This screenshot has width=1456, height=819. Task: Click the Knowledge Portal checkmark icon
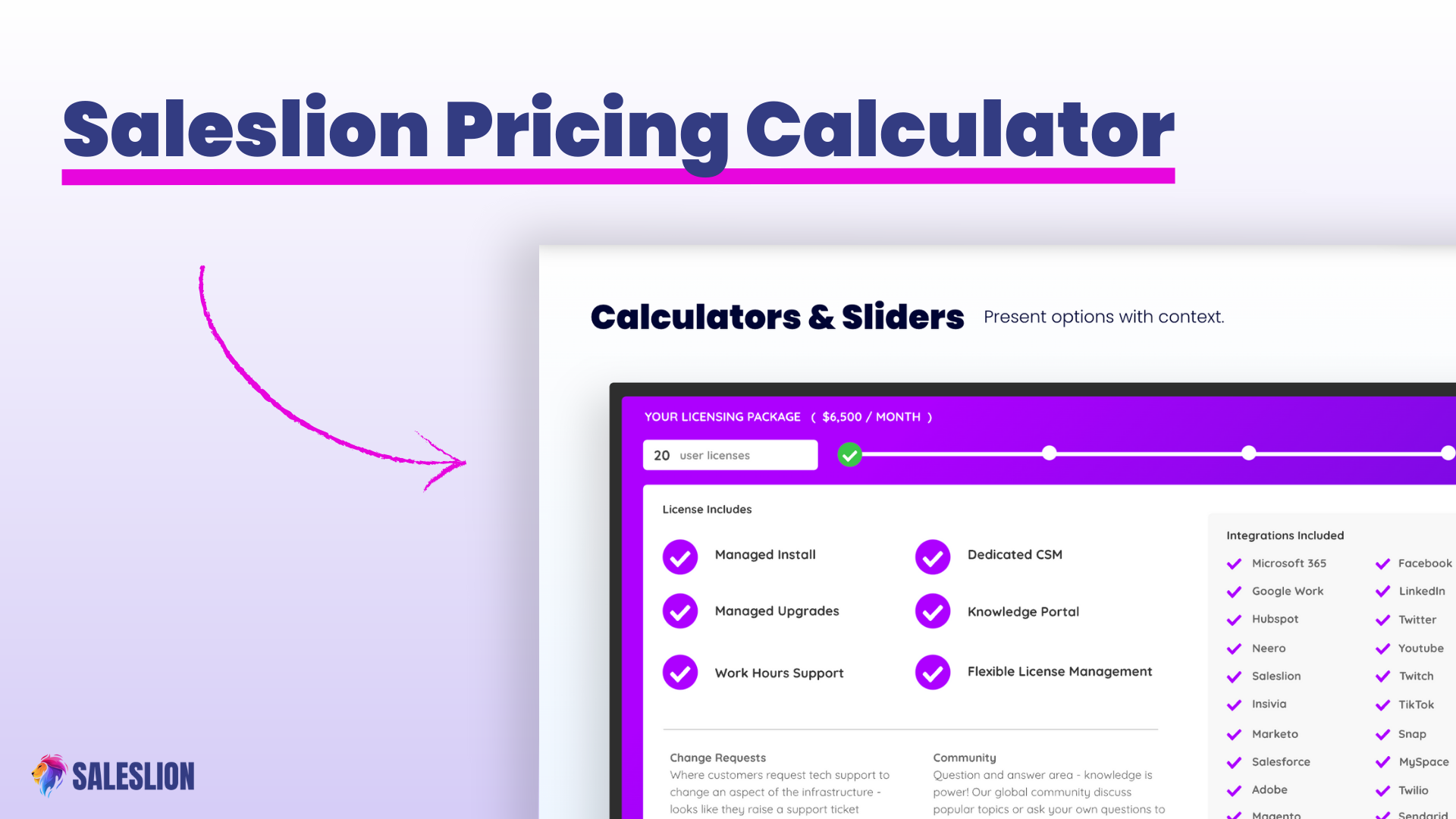tap(931, 611)
